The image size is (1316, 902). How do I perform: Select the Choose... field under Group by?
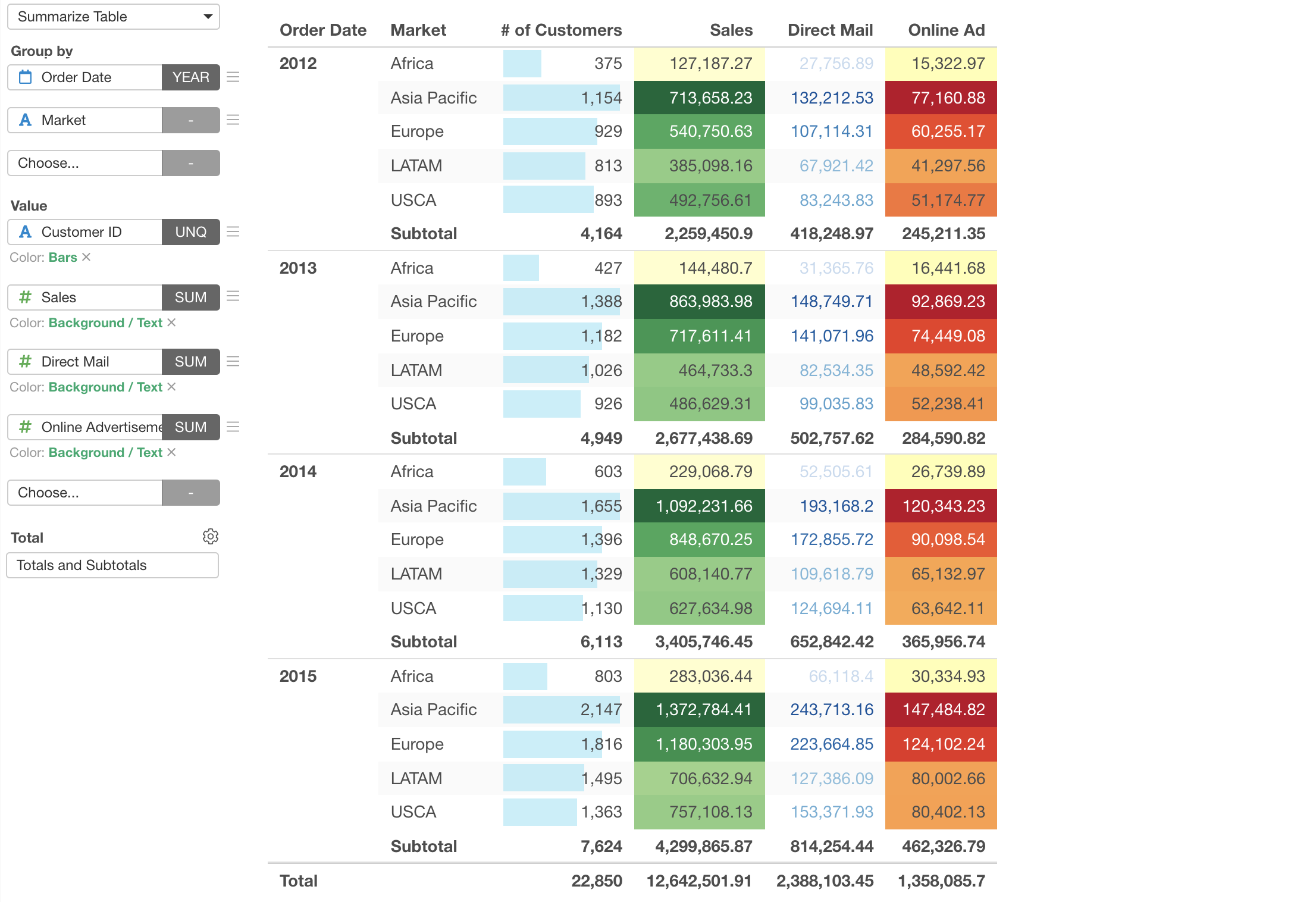pyautogui.click(x=84, y=163)
